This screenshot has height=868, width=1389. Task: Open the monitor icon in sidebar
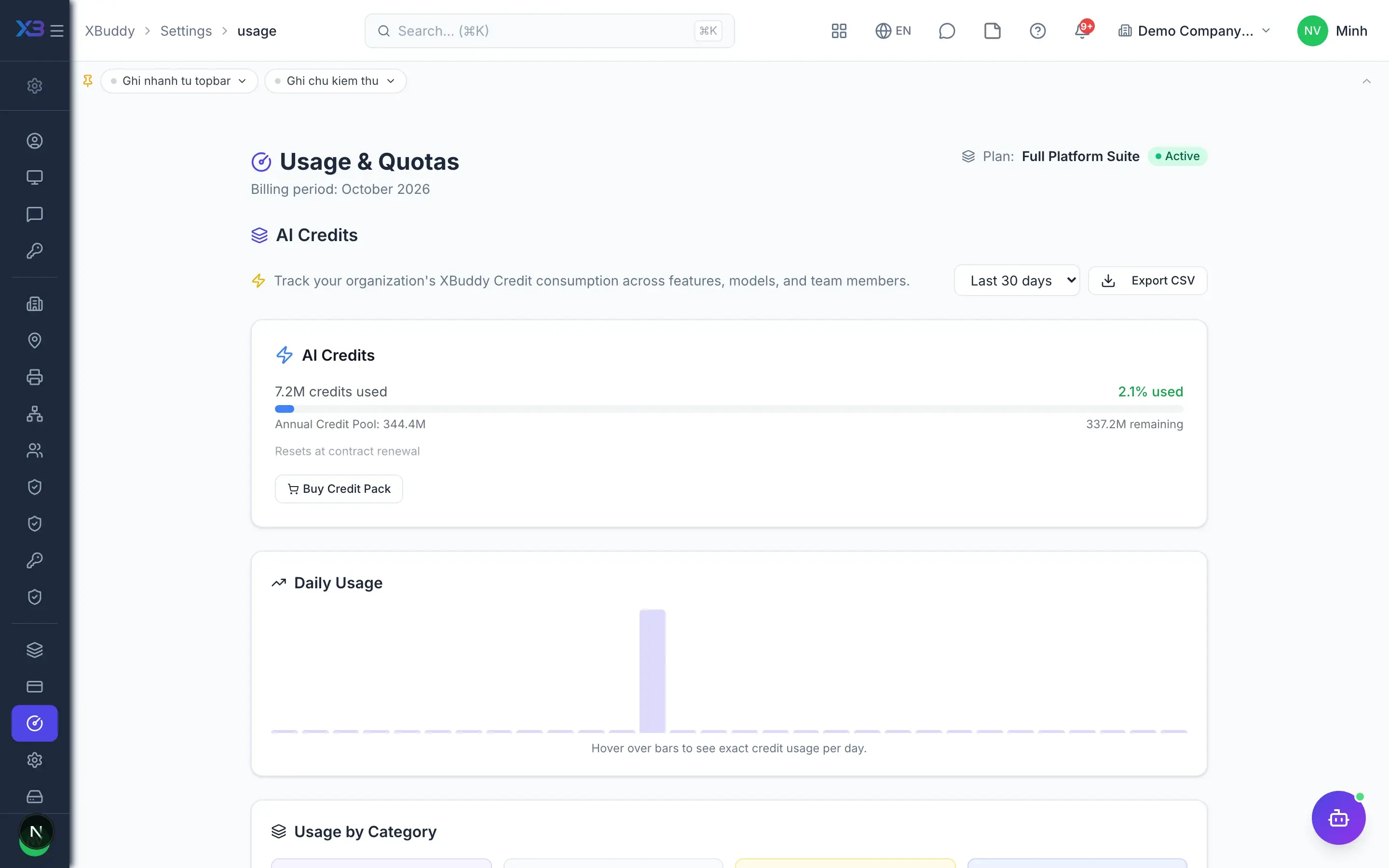pos(34,177)
